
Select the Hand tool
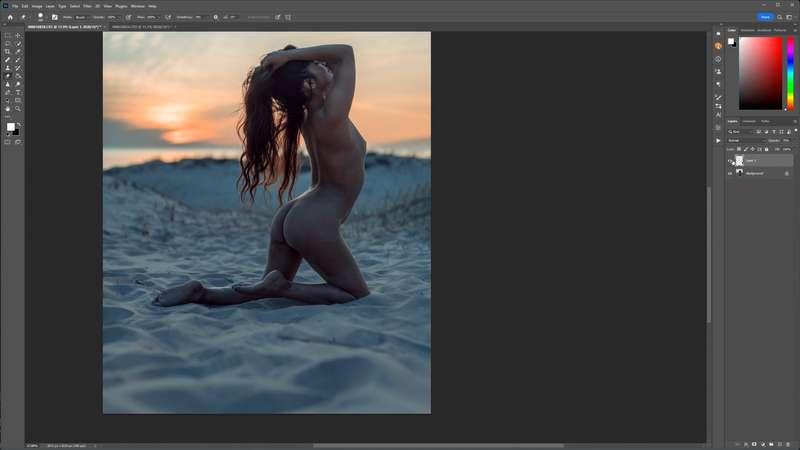click(8, 109)
